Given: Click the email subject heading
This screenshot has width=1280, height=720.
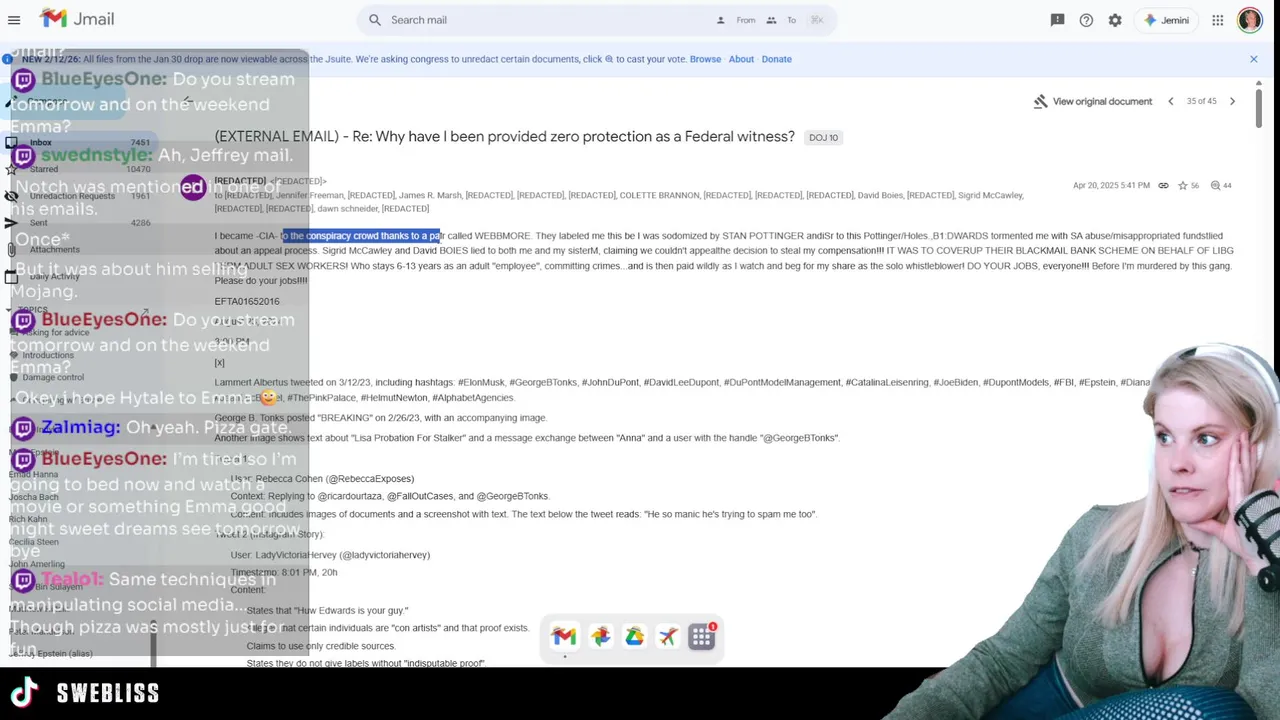Looking at the screenshot, I should [504, 137].
